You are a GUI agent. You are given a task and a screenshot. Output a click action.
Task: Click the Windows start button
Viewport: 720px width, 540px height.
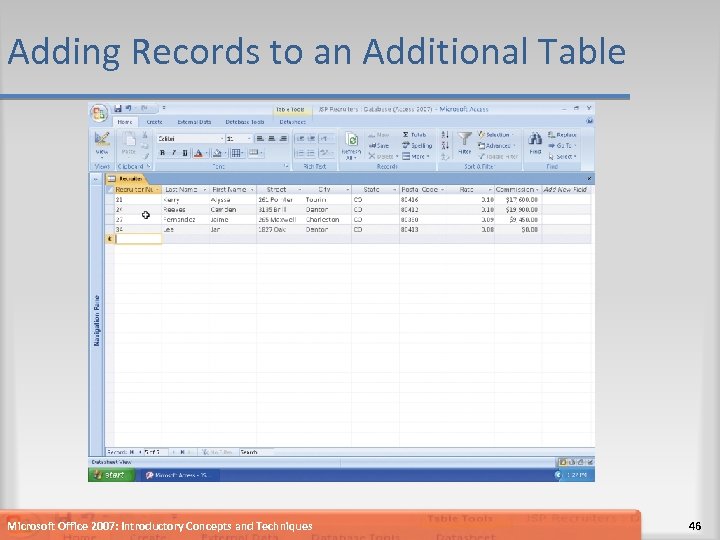click(x=112, y=475)
